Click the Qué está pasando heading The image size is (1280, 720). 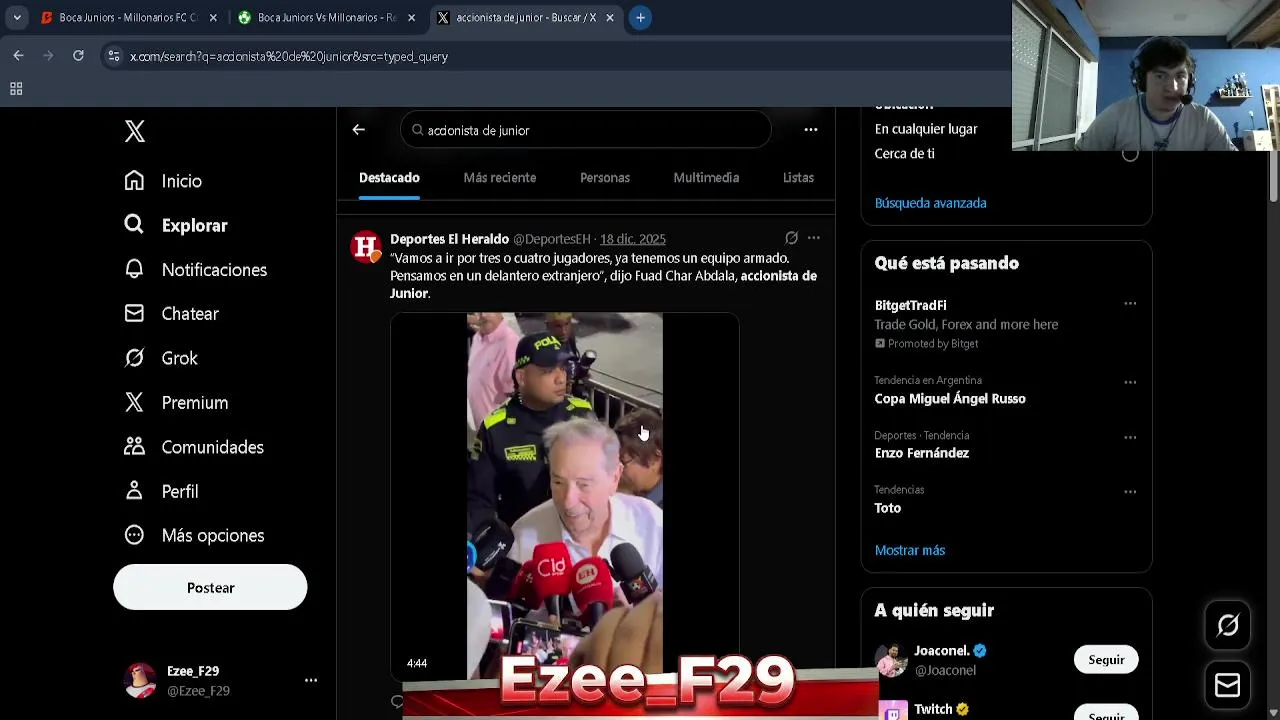(x=946, y=263)
